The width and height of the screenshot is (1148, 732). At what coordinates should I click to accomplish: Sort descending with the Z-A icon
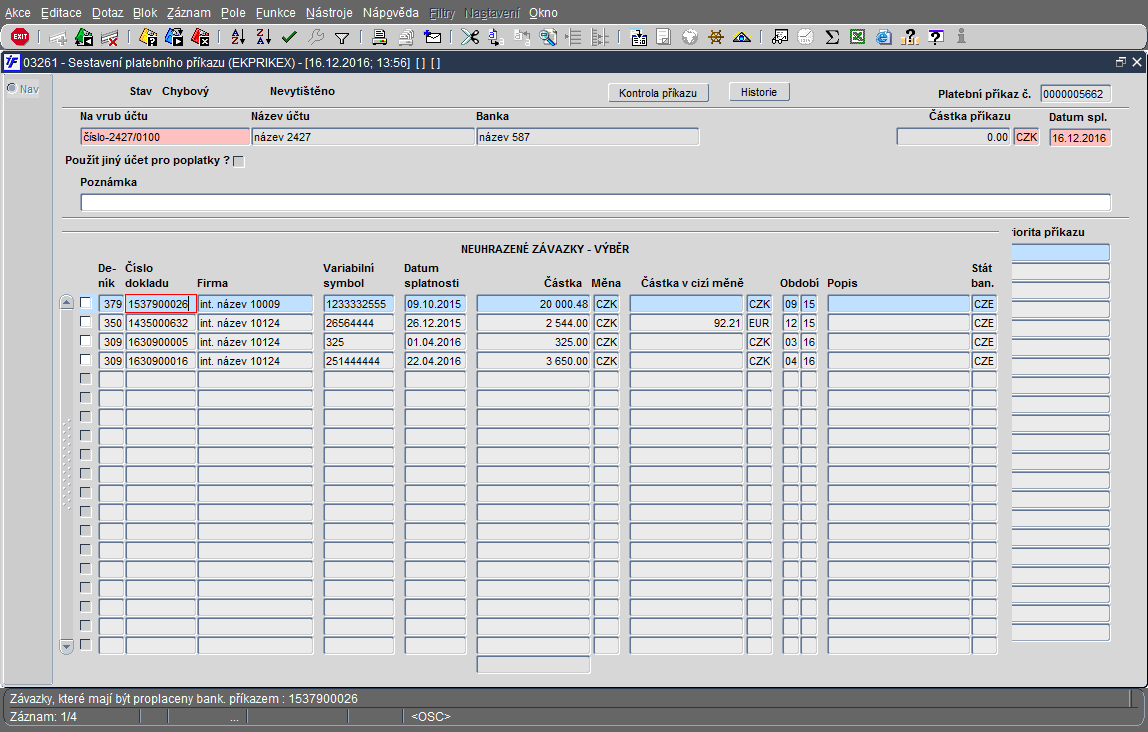tap(263, 37)
